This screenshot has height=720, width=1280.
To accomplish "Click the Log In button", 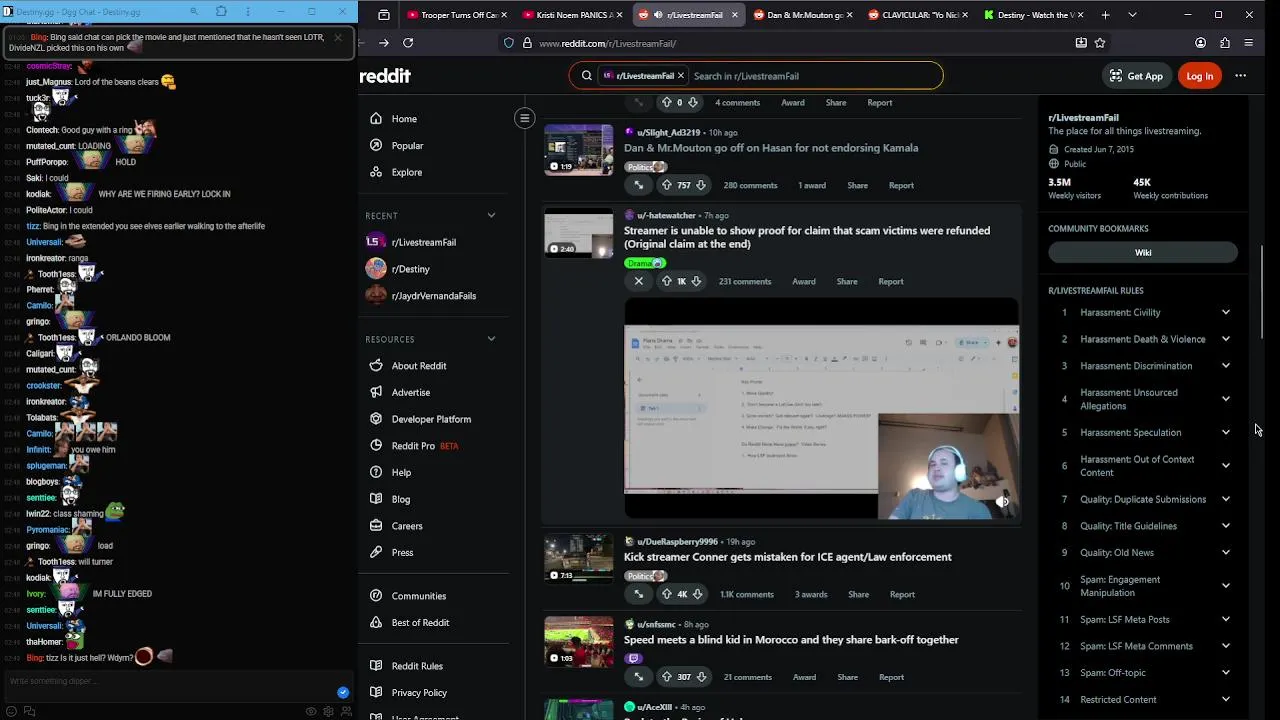I will [1199, 76].
